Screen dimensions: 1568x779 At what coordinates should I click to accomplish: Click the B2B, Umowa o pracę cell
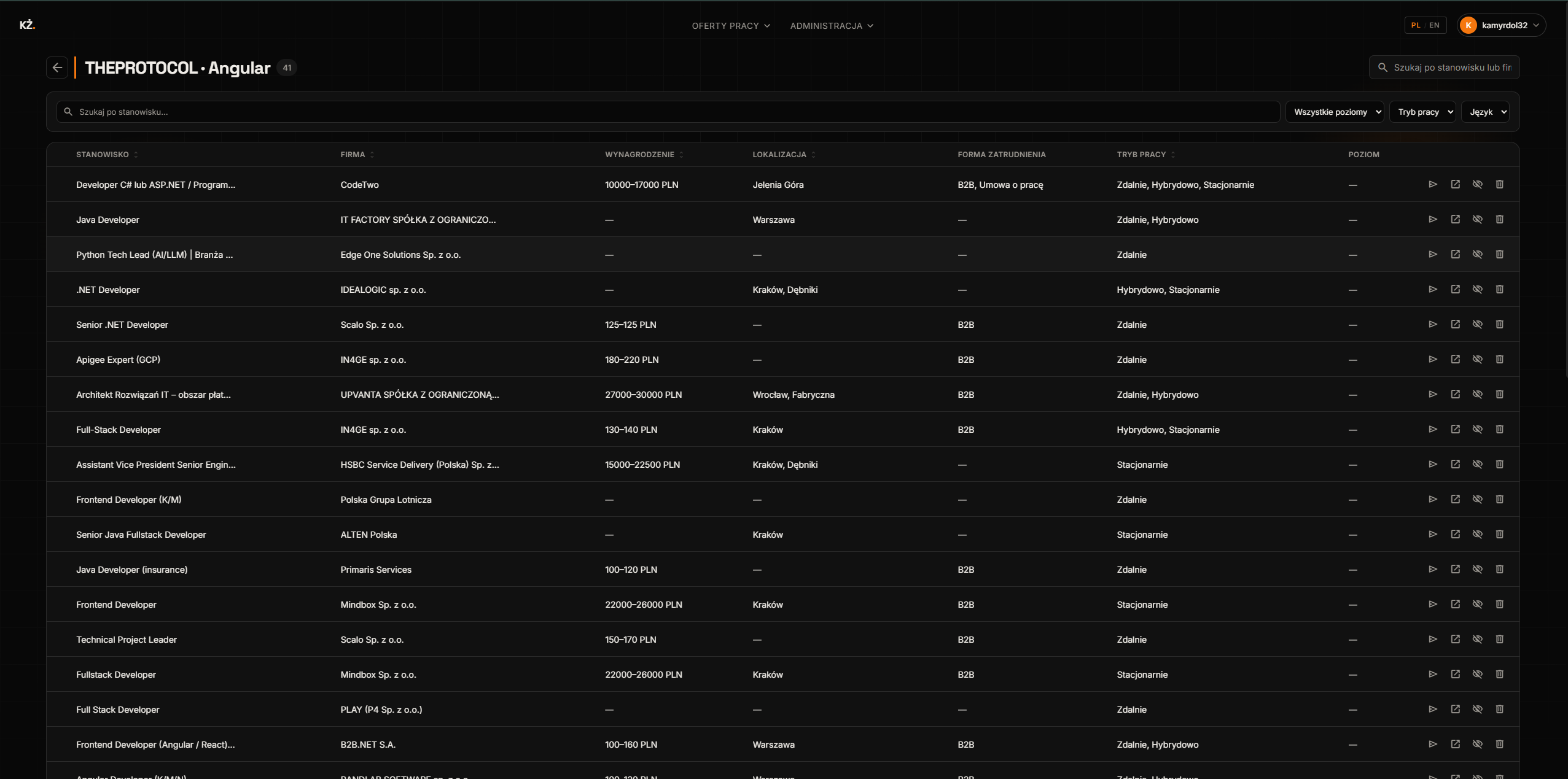pyautogui.click(x=1000, y=185)
